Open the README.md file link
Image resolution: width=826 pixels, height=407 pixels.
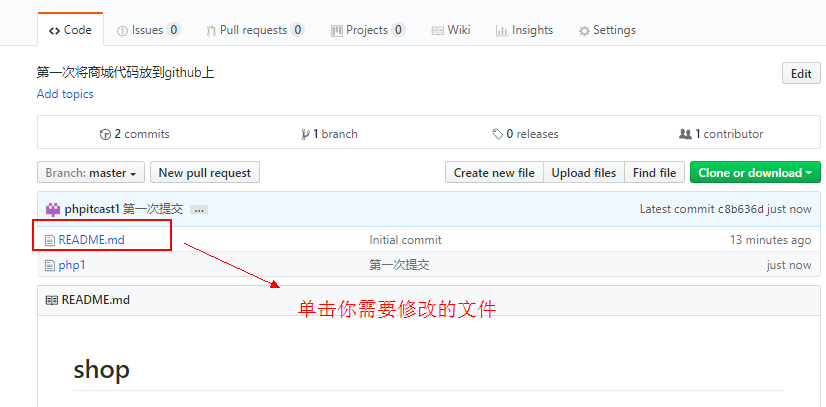pos(91,240)
